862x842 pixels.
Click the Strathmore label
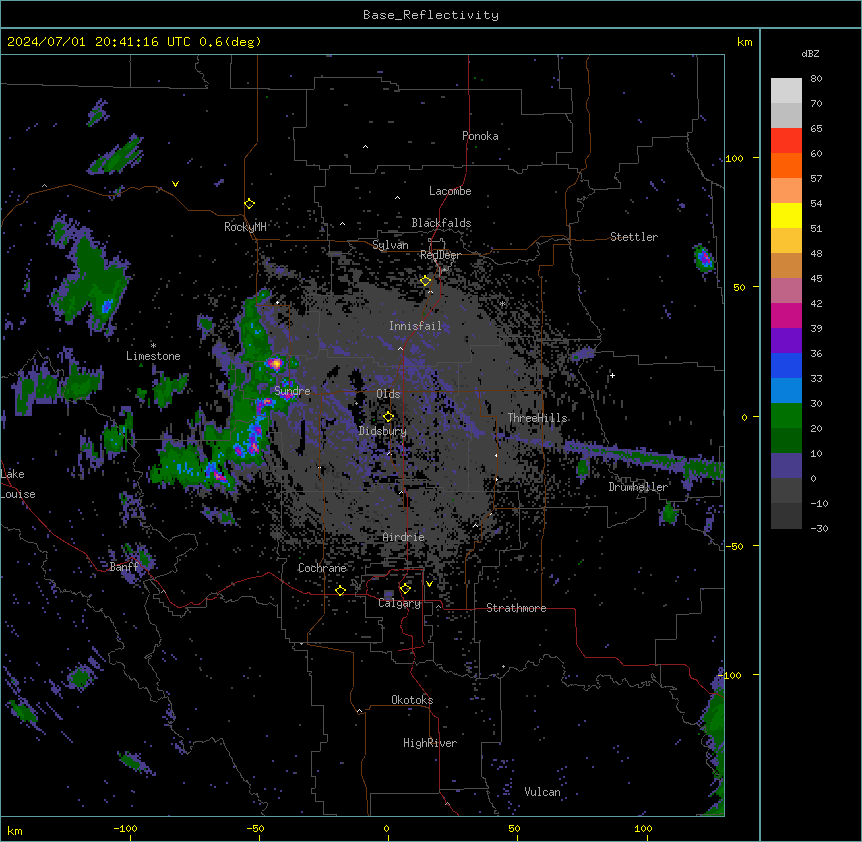(x=516, y=608)
